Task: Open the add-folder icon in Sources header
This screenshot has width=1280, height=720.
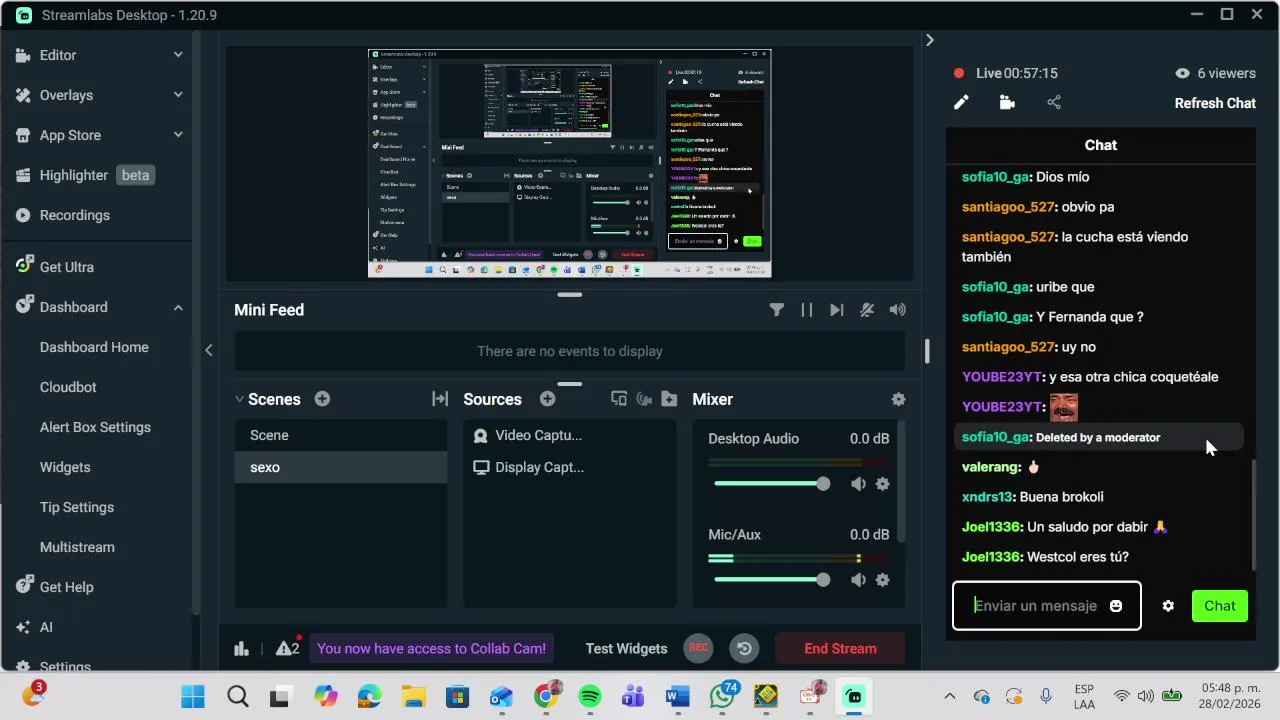Action: coord(669,399)
